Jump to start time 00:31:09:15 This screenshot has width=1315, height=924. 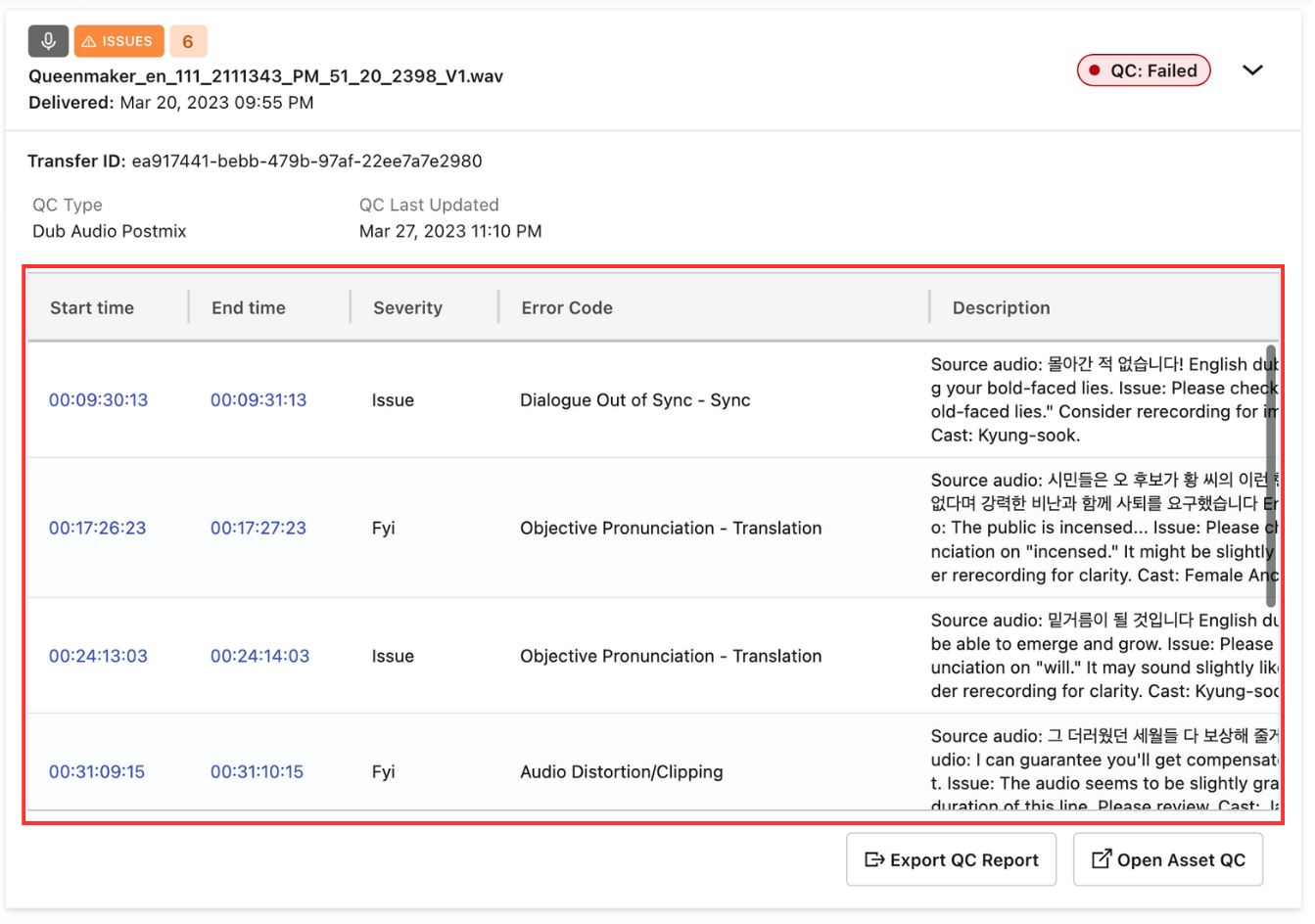[x=97, y=771]
